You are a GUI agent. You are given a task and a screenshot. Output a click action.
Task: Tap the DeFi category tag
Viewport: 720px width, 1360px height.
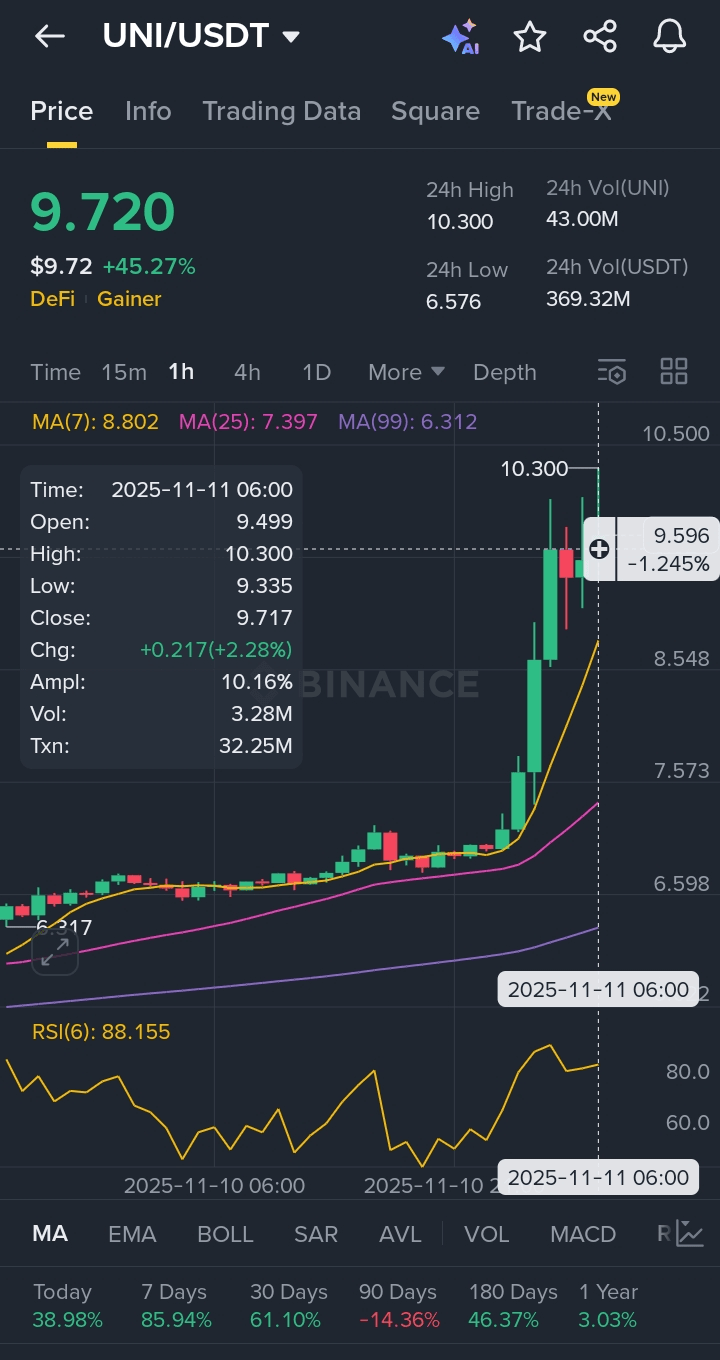[x=52, y=299]
